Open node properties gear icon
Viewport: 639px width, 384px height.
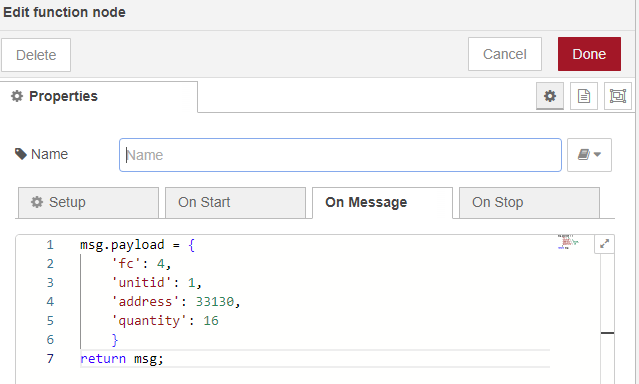(550, 96)
